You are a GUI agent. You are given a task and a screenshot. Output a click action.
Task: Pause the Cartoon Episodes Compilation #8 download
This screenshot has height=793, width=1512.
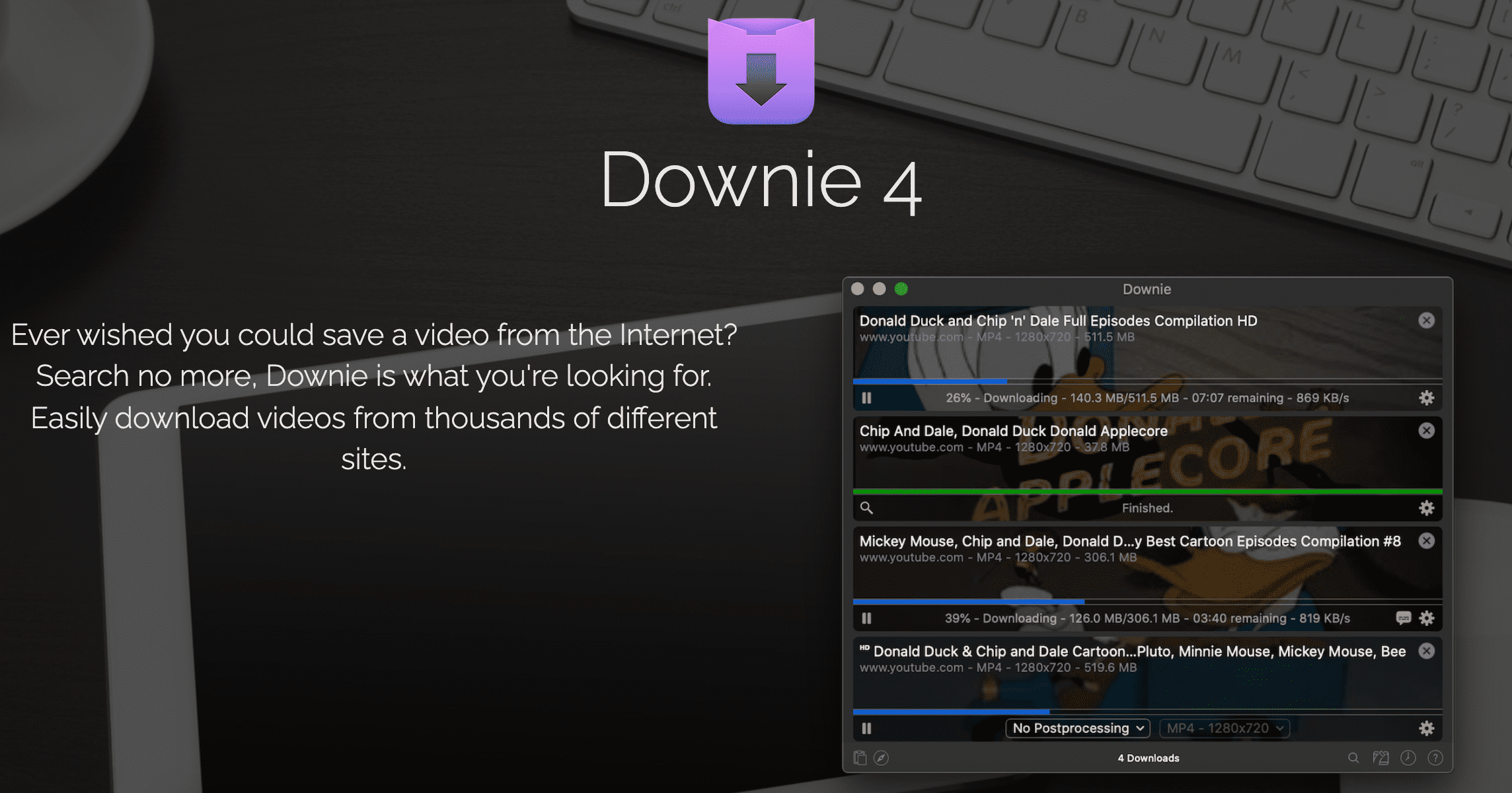[866, 618]
